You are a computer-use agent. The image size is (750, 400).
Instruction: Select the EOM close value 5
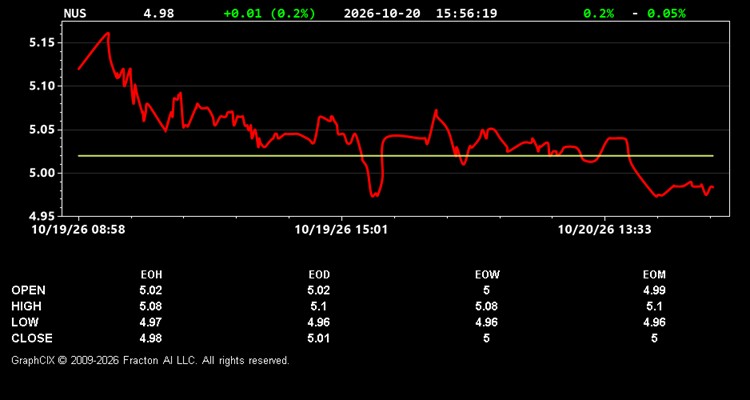(x=654, y=338)
